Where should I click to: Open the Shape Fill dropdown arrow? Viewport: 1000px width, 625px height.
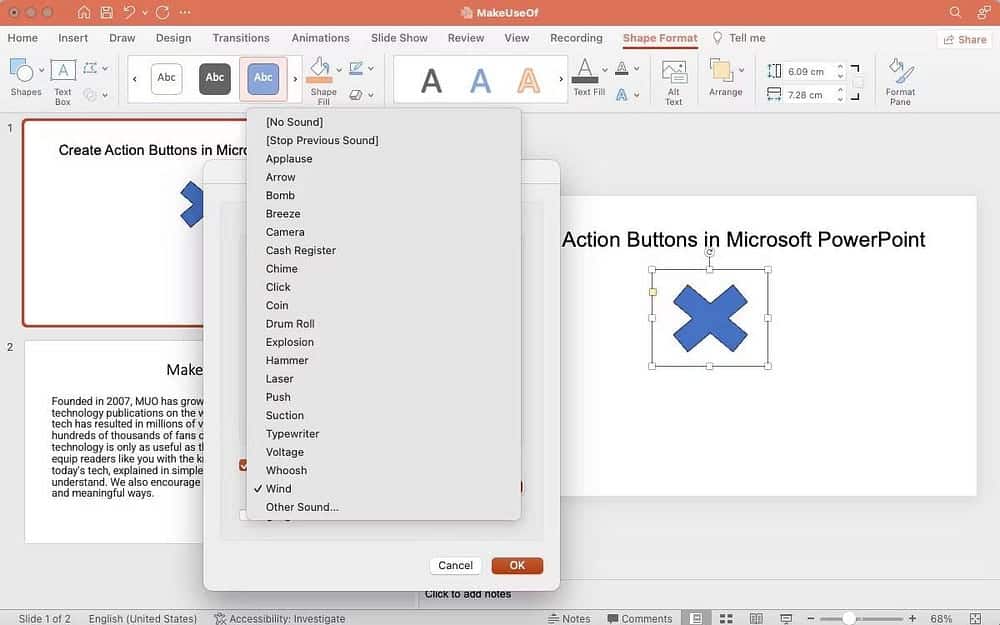point(341,71)
